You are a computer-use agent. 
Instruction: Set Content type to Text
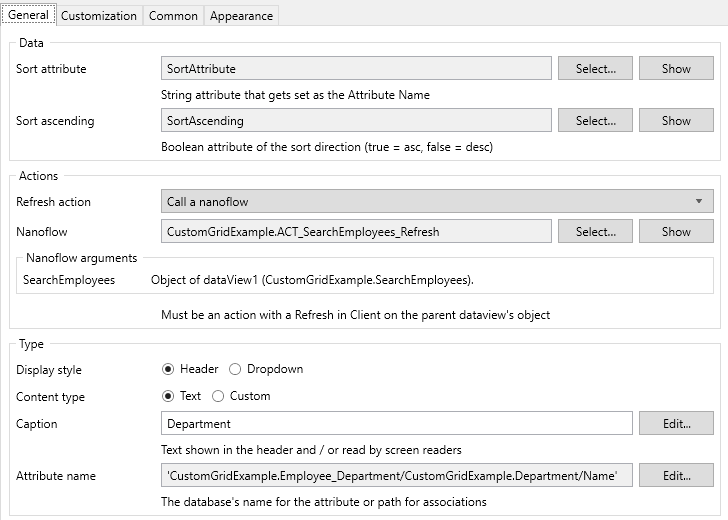168,396
